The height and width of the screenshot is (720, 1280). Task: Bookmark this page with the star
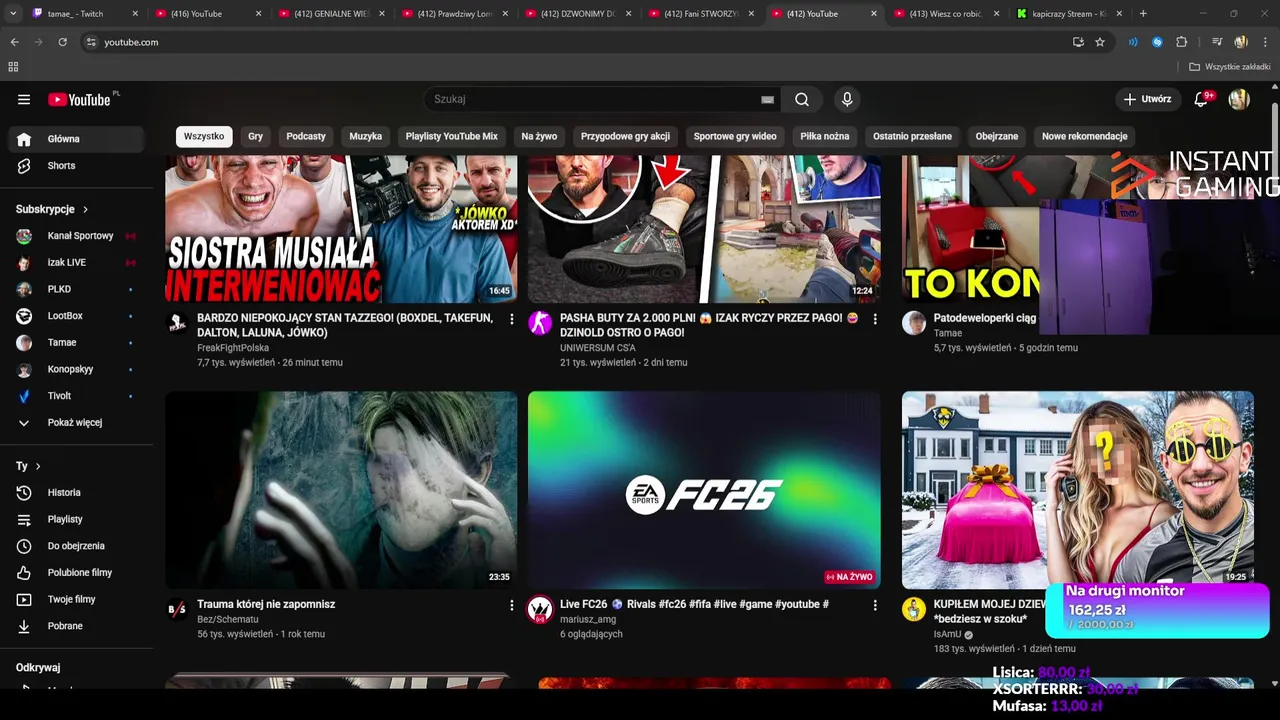(1100, 42)
